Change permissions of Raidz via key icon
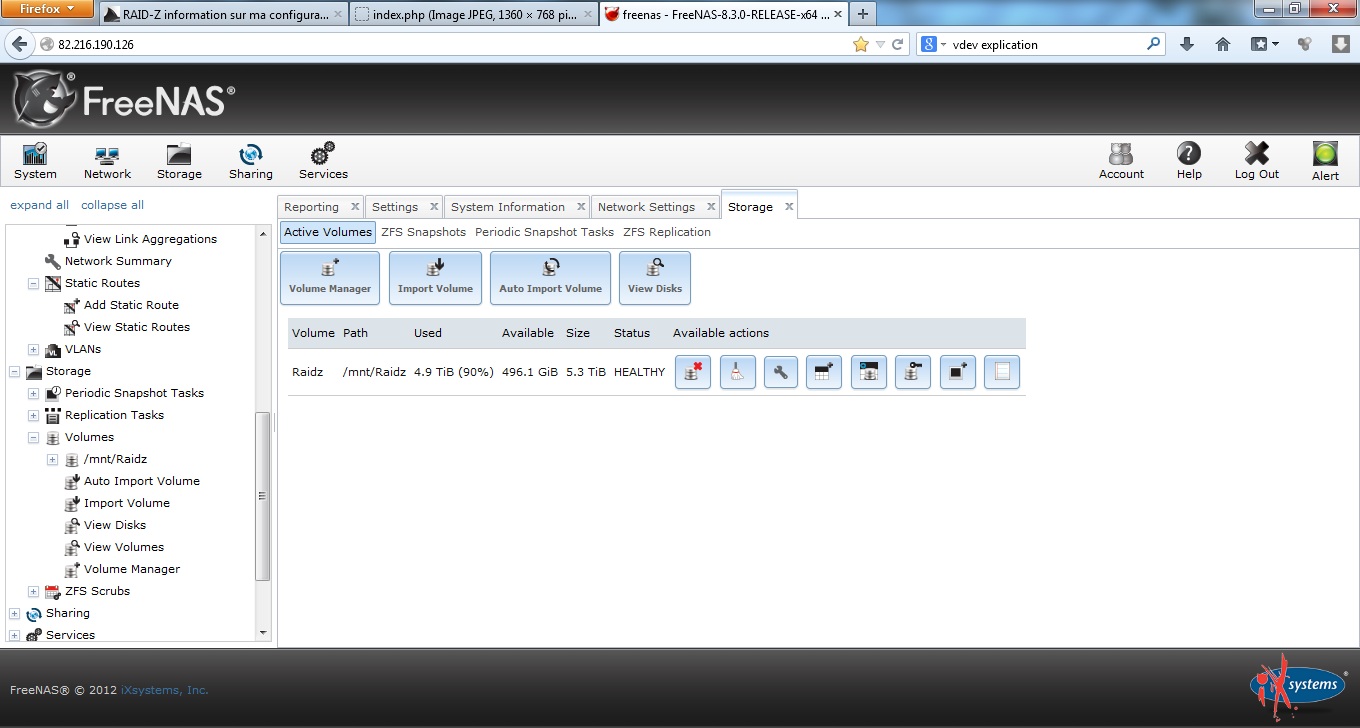 coord(913,372)
